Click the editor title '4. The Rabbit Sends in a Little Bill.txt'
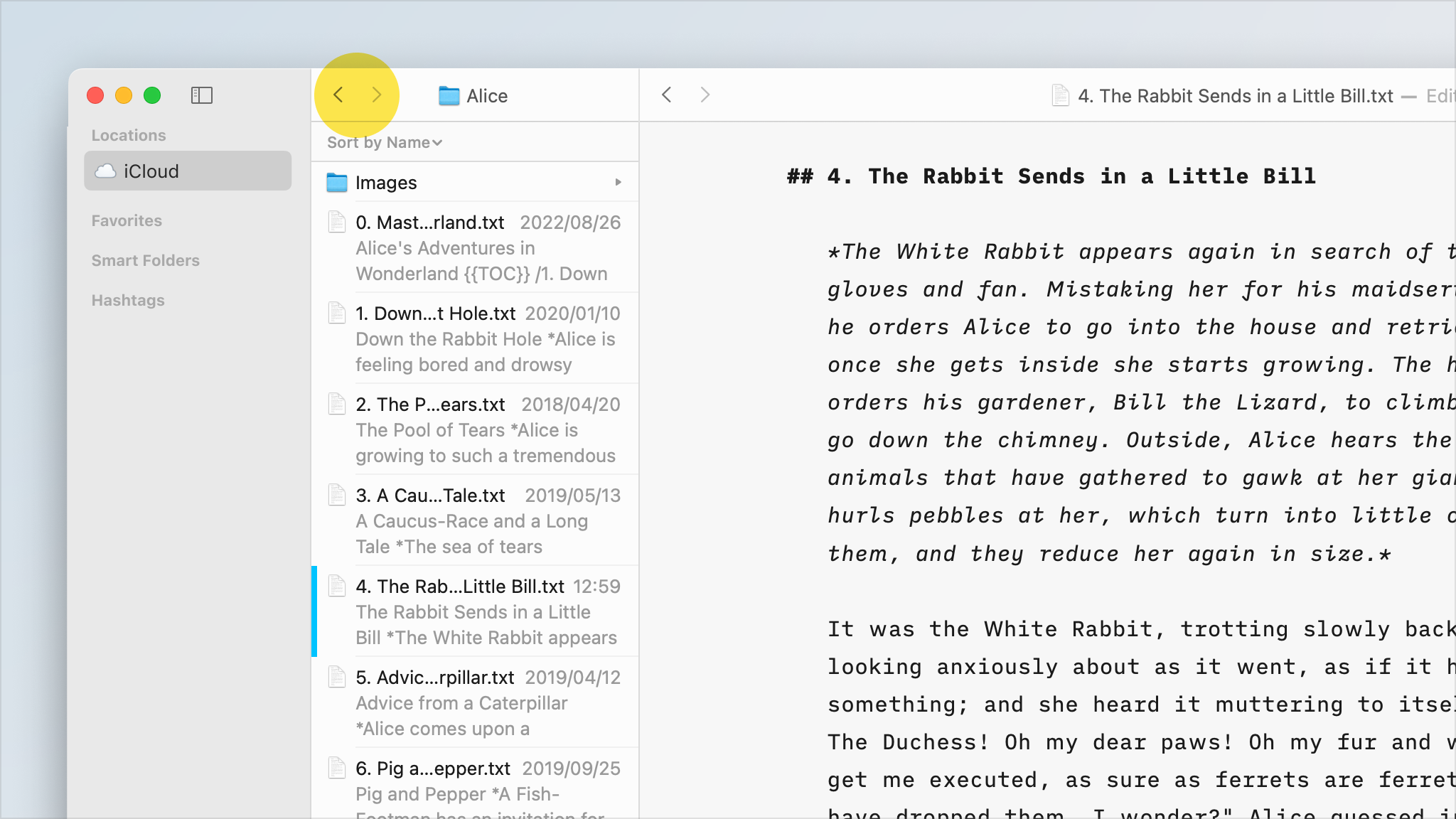Image resolution: width=1456 pixels, height=819 pixels. pos(1236,96)
